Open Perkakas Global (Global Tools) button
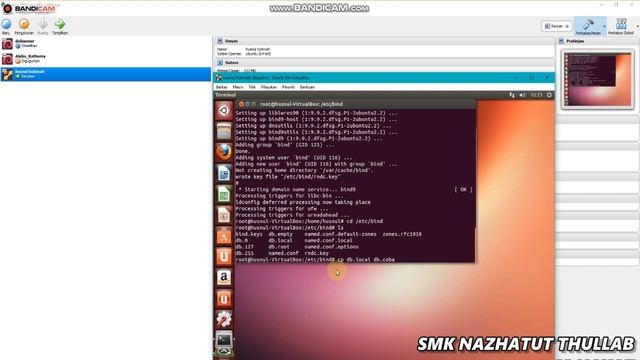The height and width of the screenshot is (360, 640). [621, 26]
